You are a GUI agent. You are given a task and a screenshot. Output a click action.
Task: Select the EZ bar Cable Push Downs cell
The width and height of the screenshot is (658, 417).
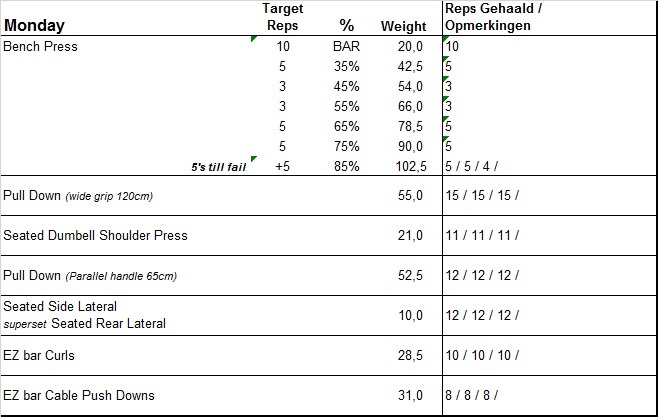(x=79, y=395)
